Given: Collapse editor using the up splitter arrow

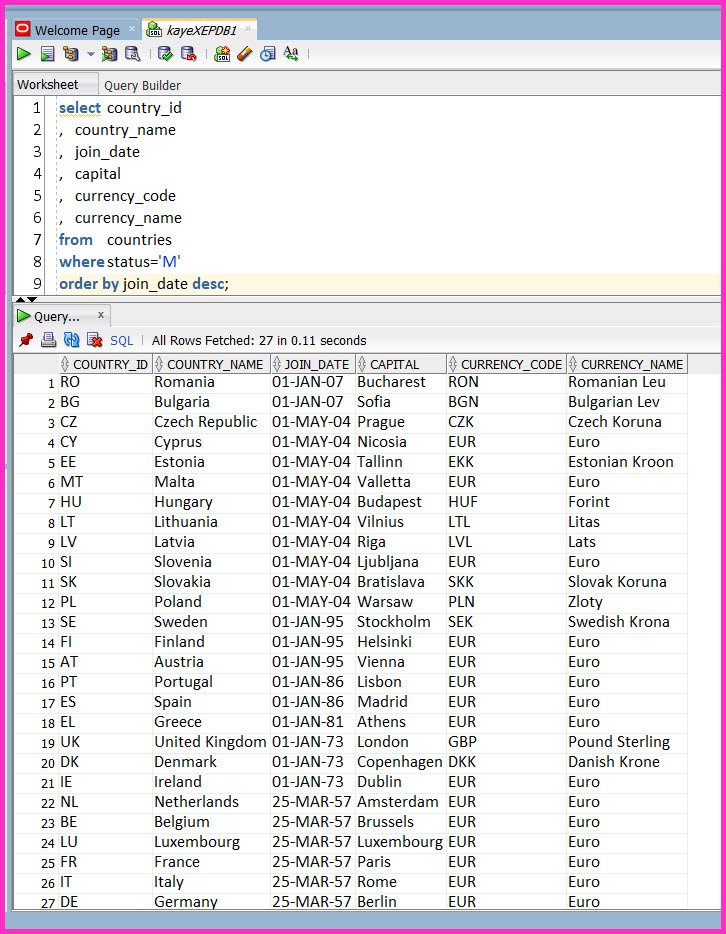Looking at the screenshot, I should coord(21,299).
